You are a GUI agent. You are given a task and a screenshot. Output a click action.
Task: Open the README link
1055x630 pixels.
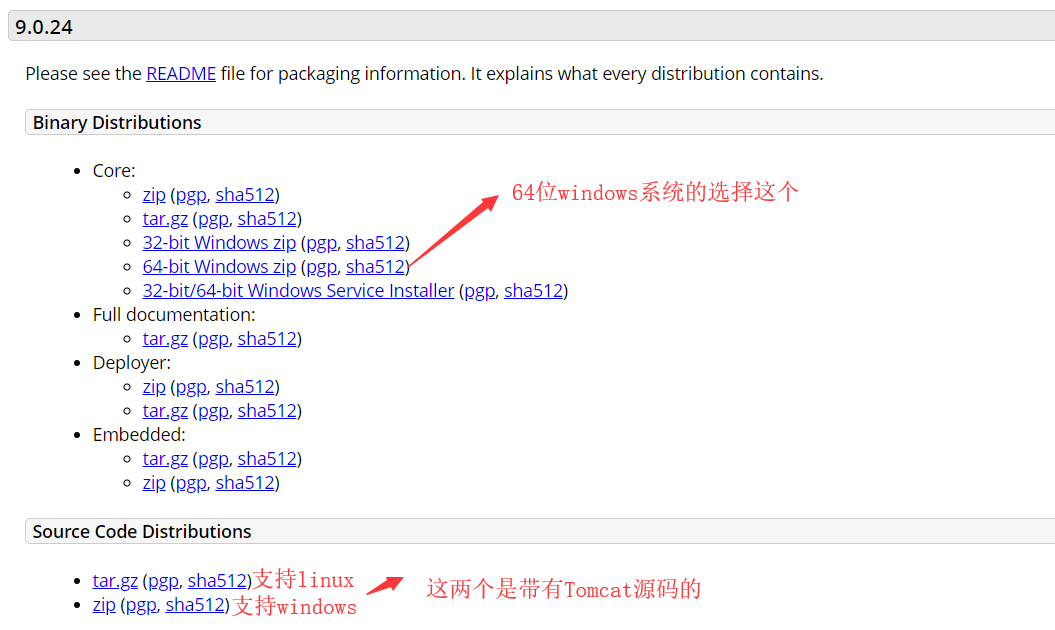(x=181, y=73)
